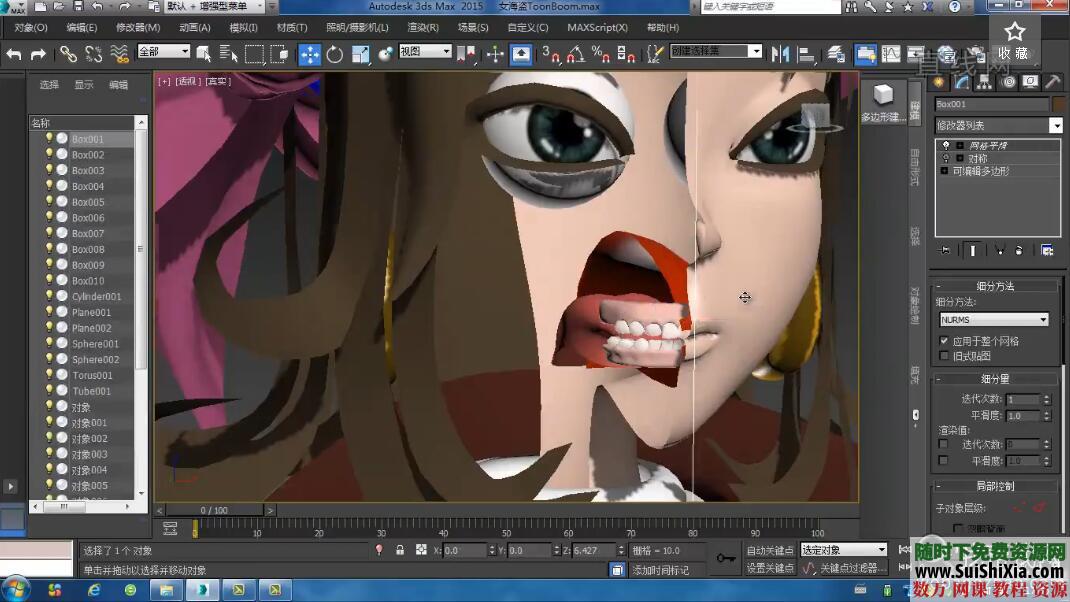1070x602 pixels.
Task: Click the 自动关键点 button
Action: click(770, 550)
